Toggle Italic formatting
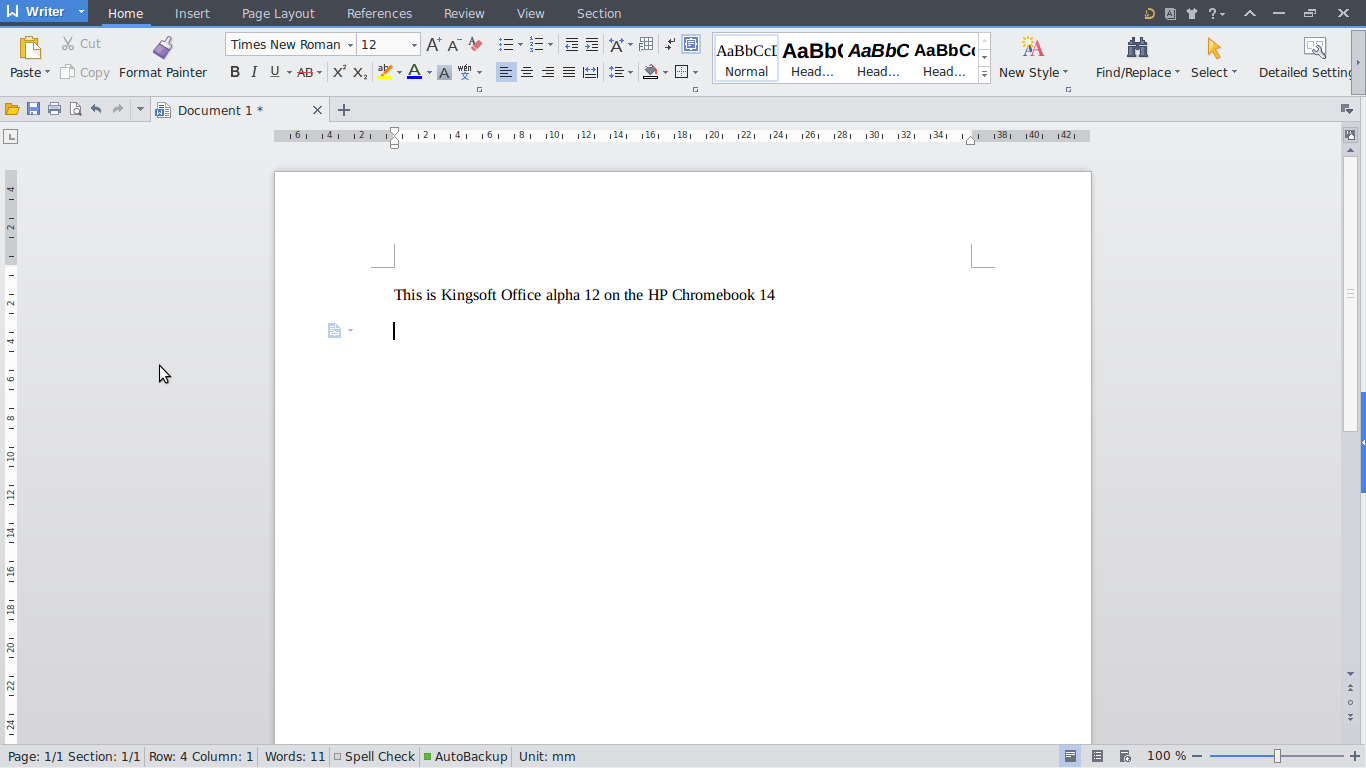 coord(254,72)
